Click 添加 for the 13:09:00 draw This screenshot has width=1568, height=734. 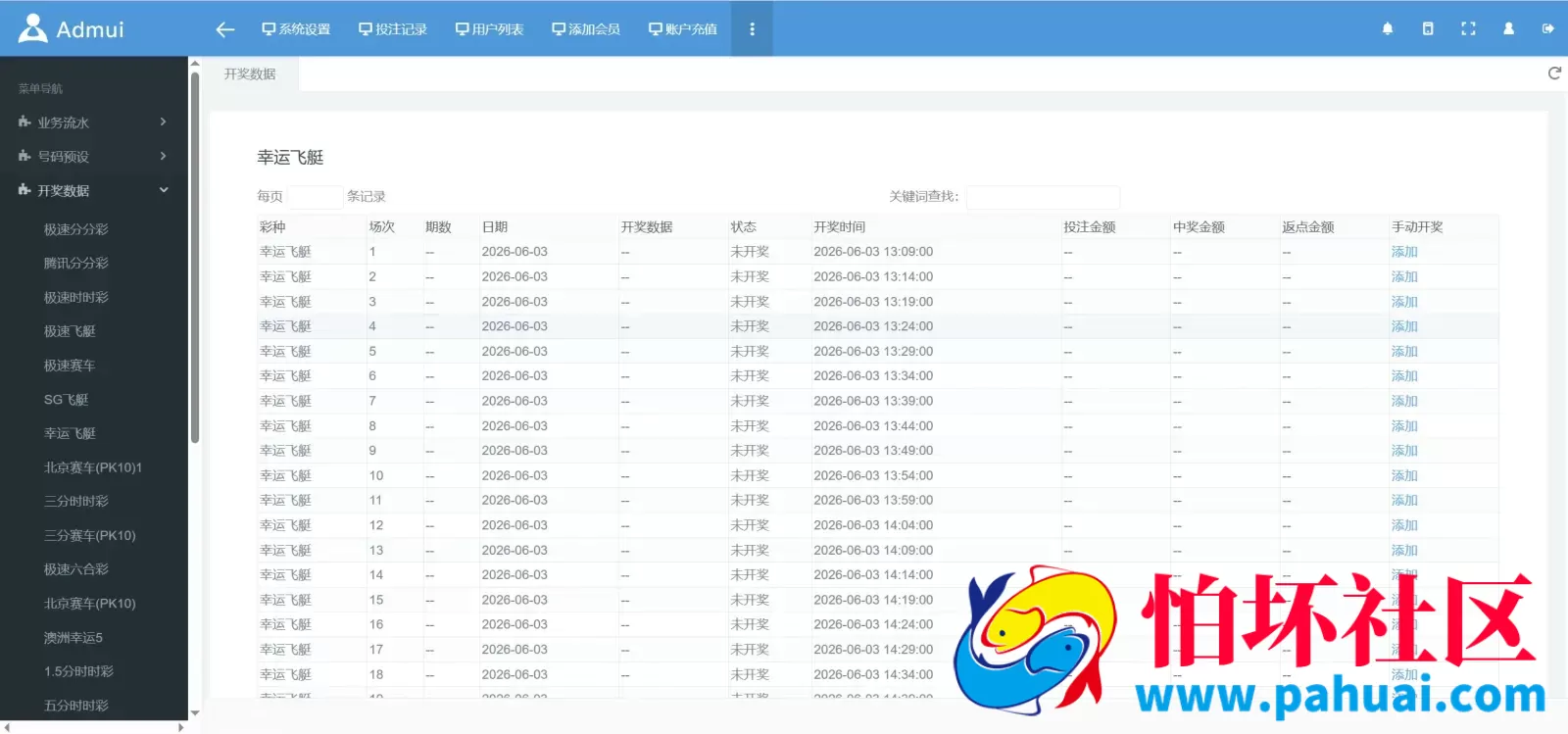[x=1404, y=252]
